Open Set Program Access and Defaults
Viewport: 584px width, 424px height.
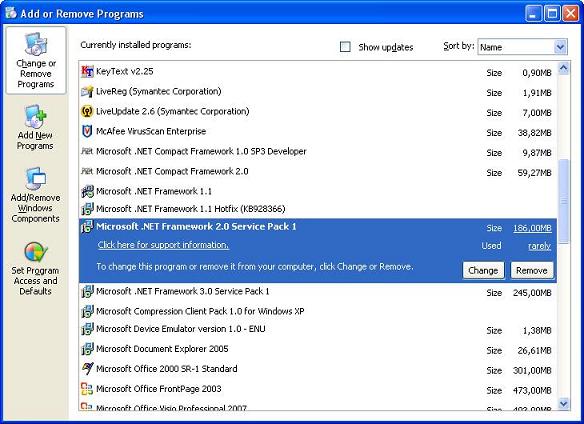35,268
